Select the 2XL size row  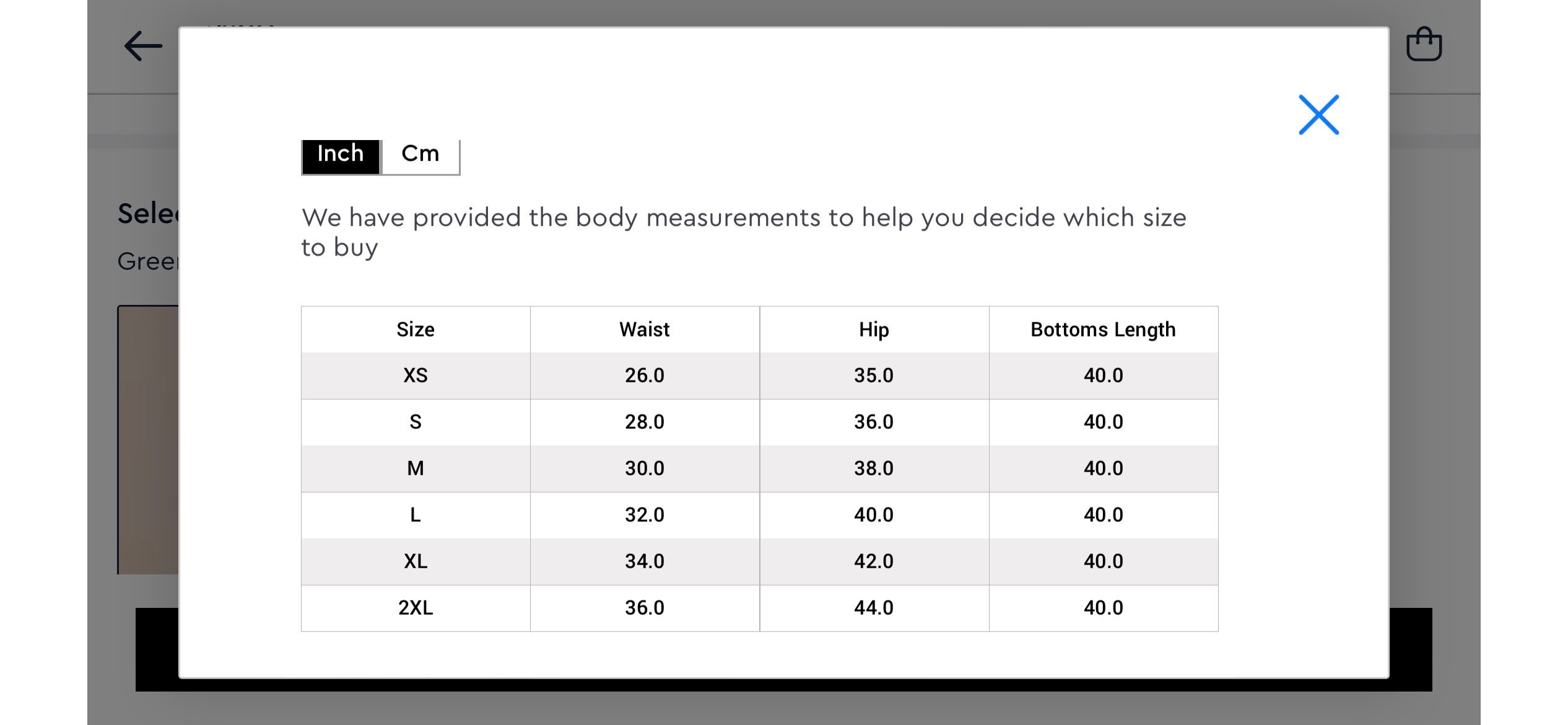pos(759,608)
